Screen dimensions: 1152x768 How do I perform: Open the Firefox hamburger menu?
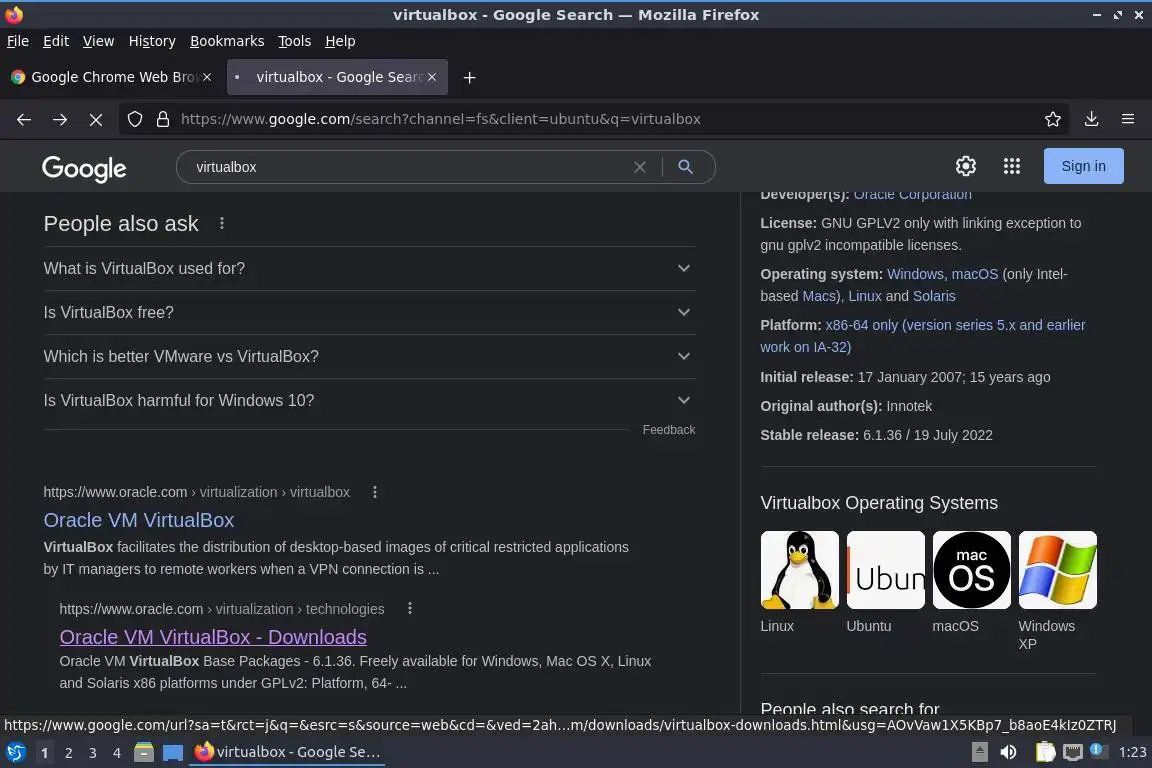1128,119
